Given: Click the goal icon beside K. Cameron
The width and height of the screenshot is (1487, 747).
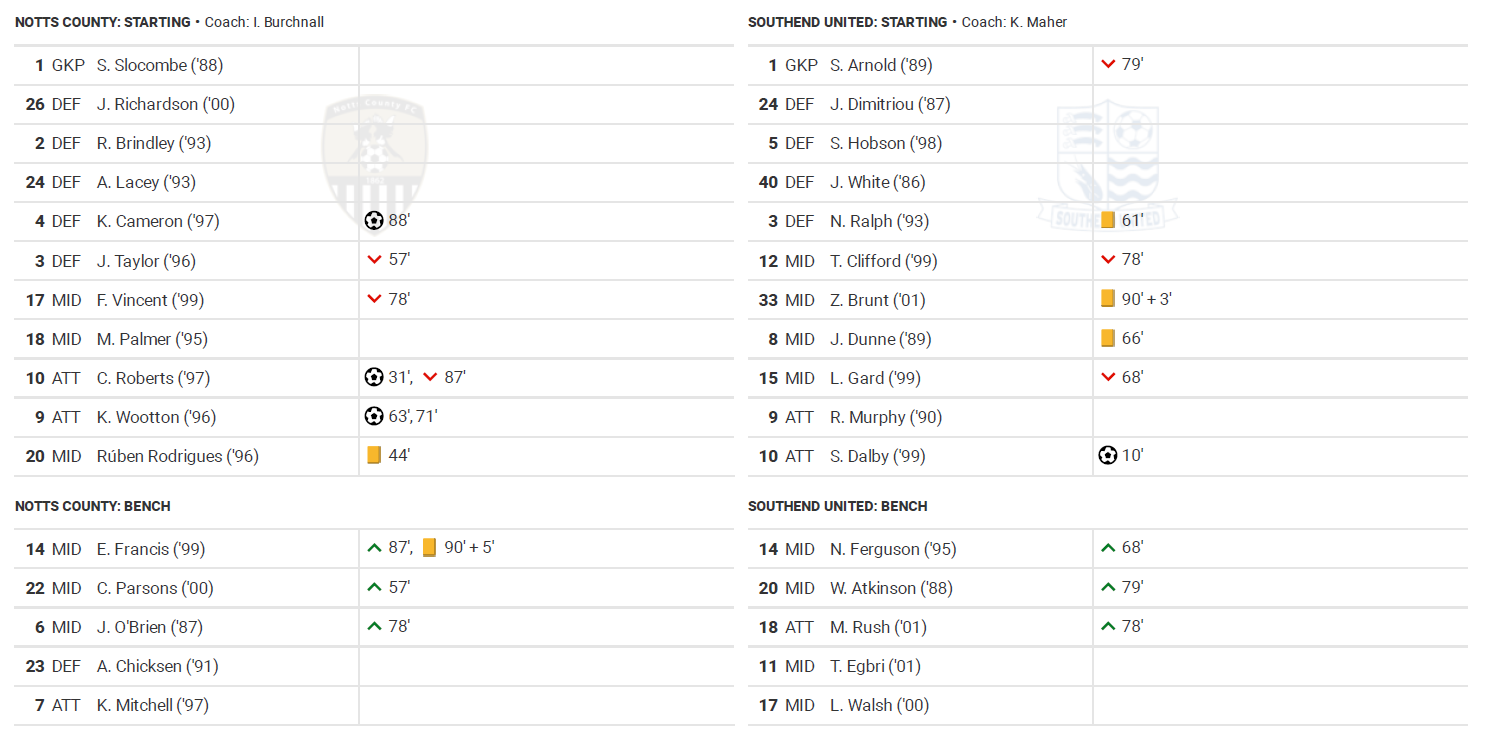Looking at the screenshot, I should click(x=374, y=221).
